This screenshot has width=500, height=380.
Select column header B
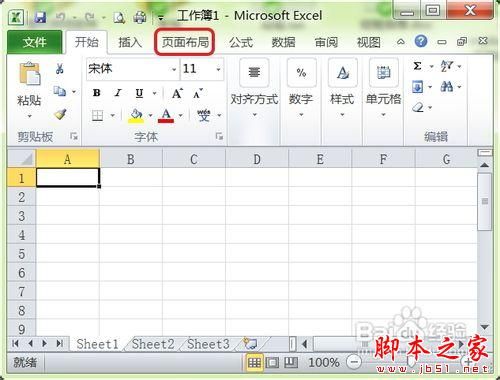coord(131,159)
